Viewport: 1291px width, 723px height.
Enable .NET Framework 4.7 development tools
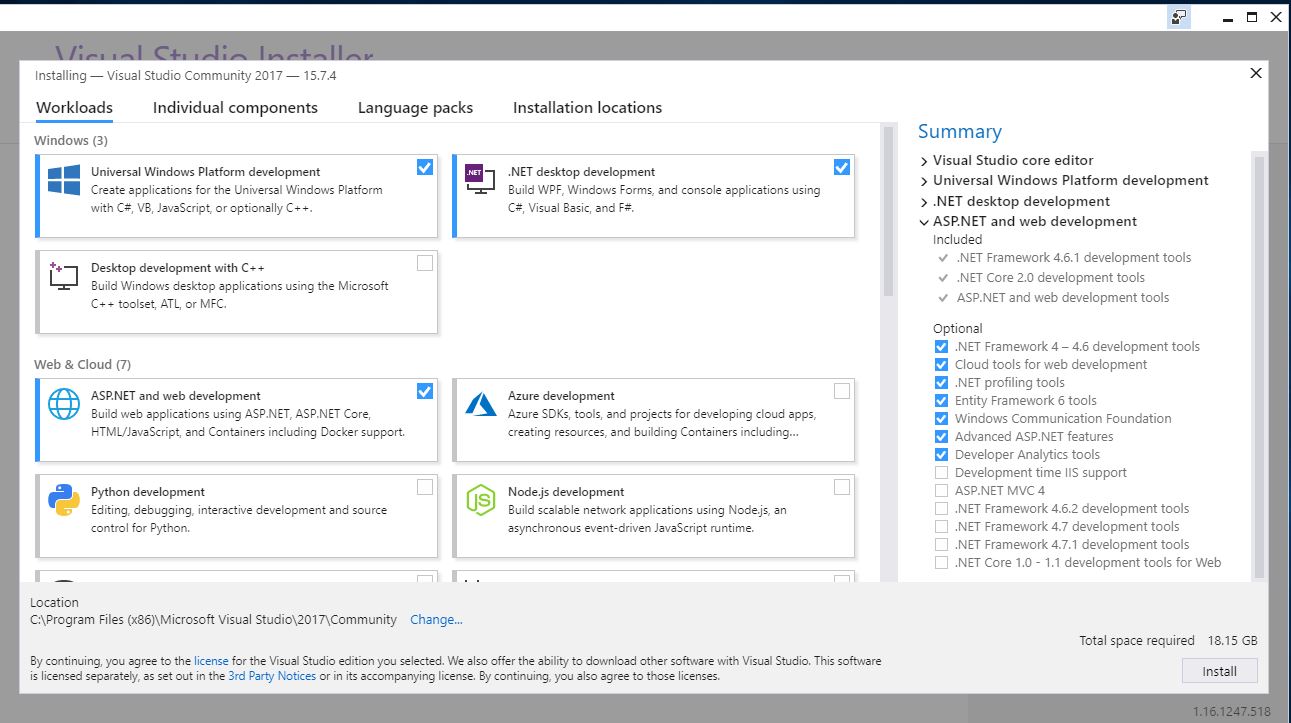941,527
